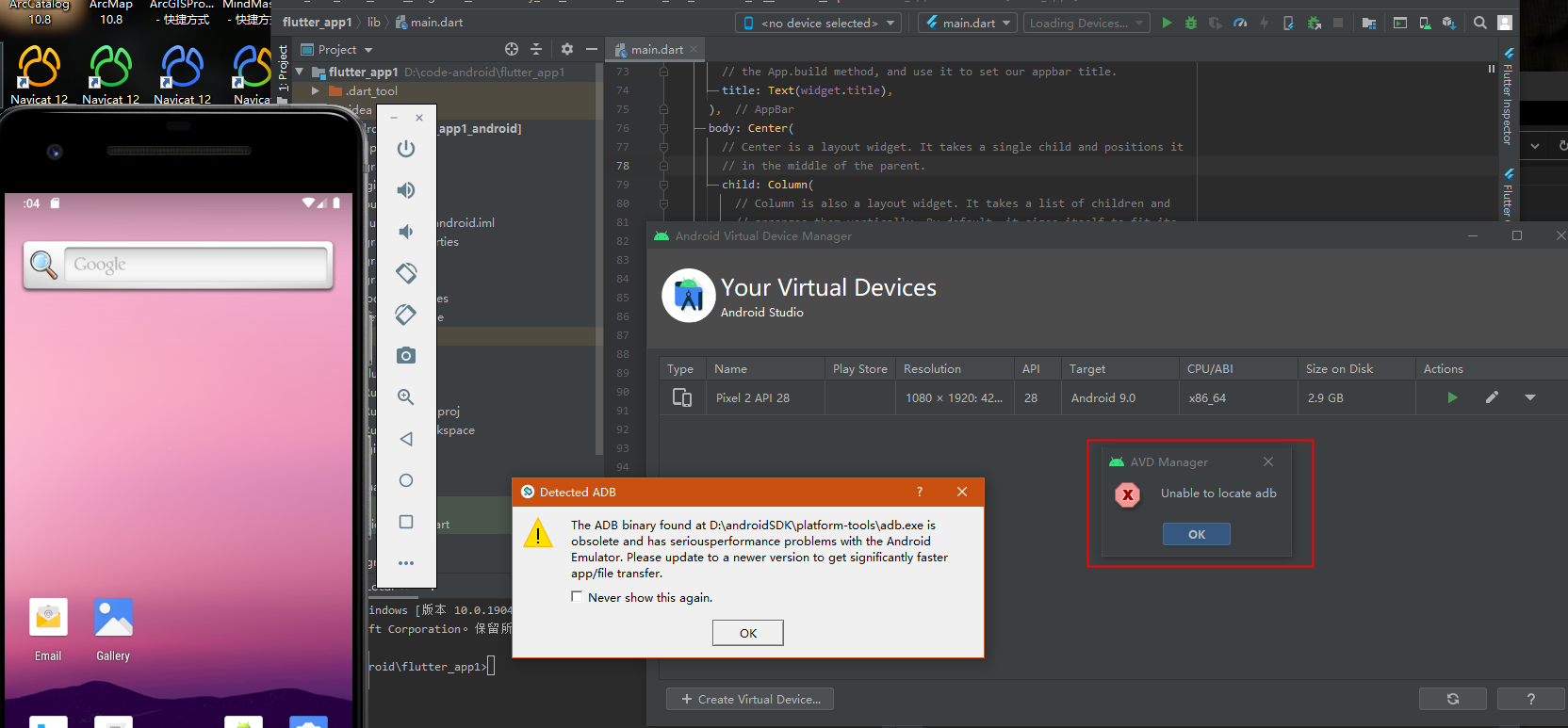Rotate emulator left icon
This screenshot has width=1568, height=728.
(x=406, y=273)
